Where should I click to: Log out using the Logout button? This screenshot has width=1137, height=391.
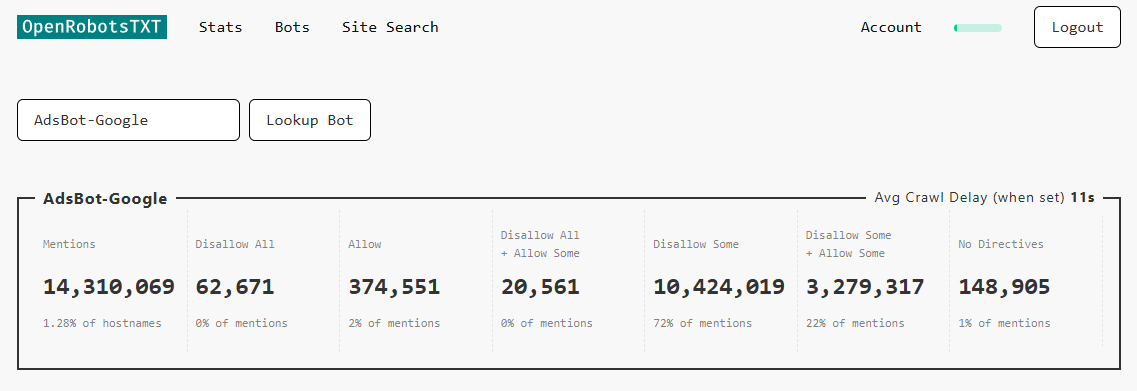(x=1077, y=28)
